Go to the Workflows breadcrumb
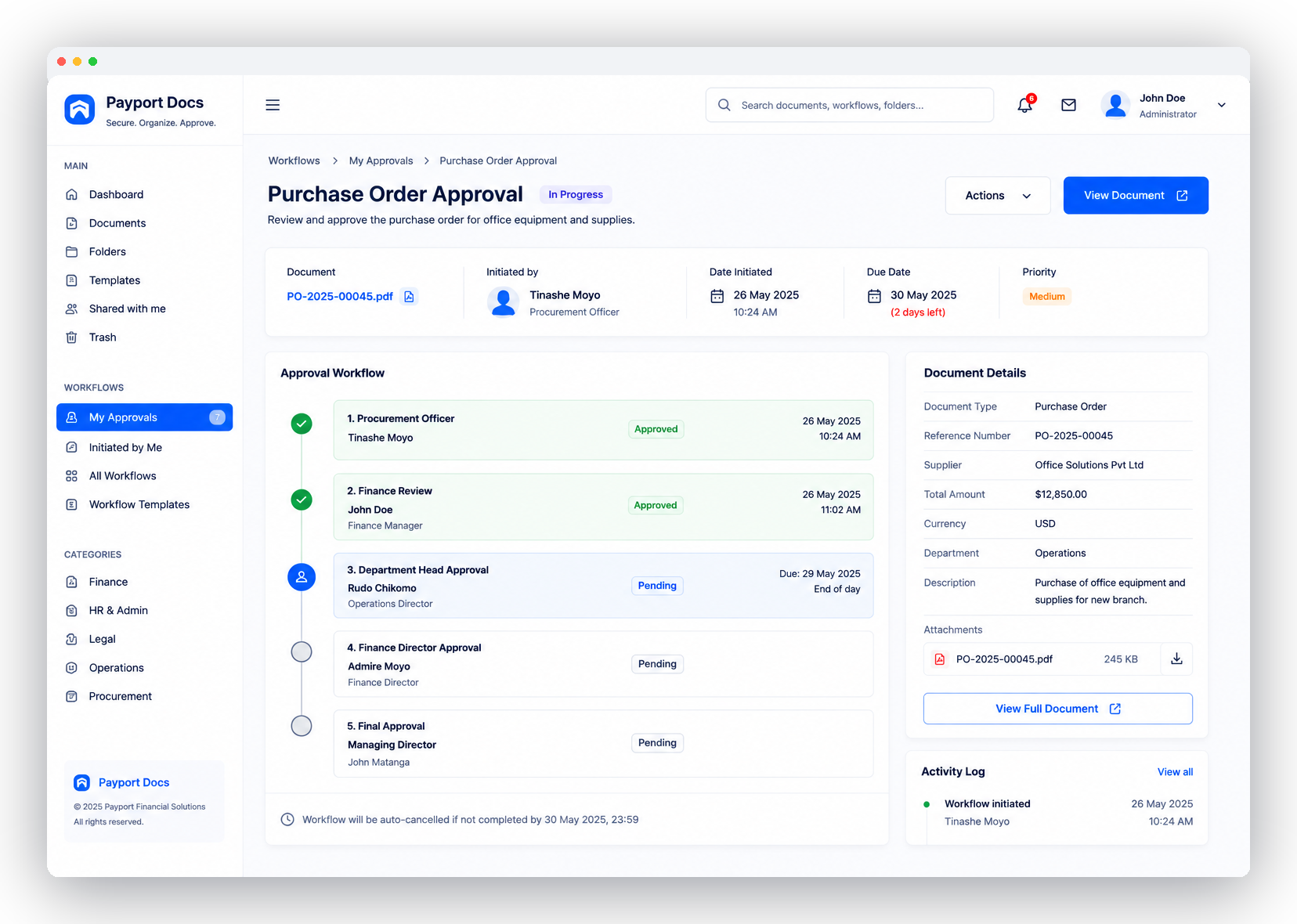The height and width of the screenshot is (924, 1297). [294, 161]
